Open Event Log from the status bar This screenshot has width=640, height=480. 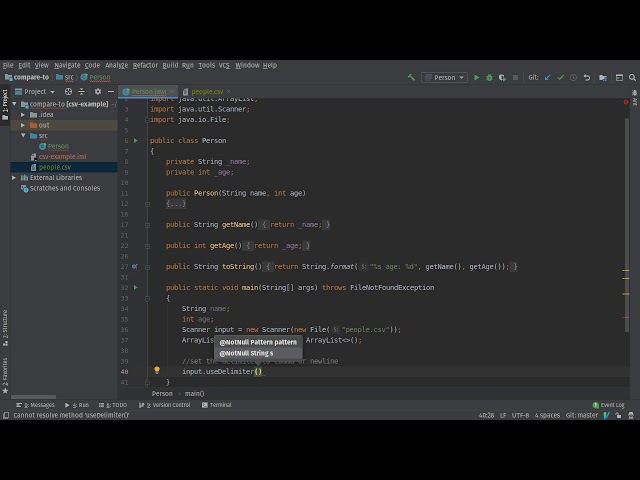(x=608, y=405)
